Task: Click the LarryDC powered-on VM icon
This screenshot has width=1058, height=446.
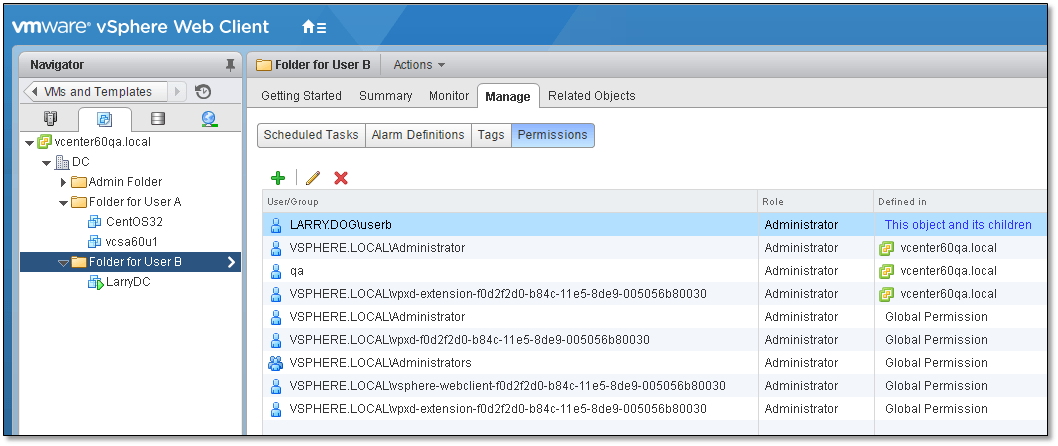Action: [x=94, y=282]
